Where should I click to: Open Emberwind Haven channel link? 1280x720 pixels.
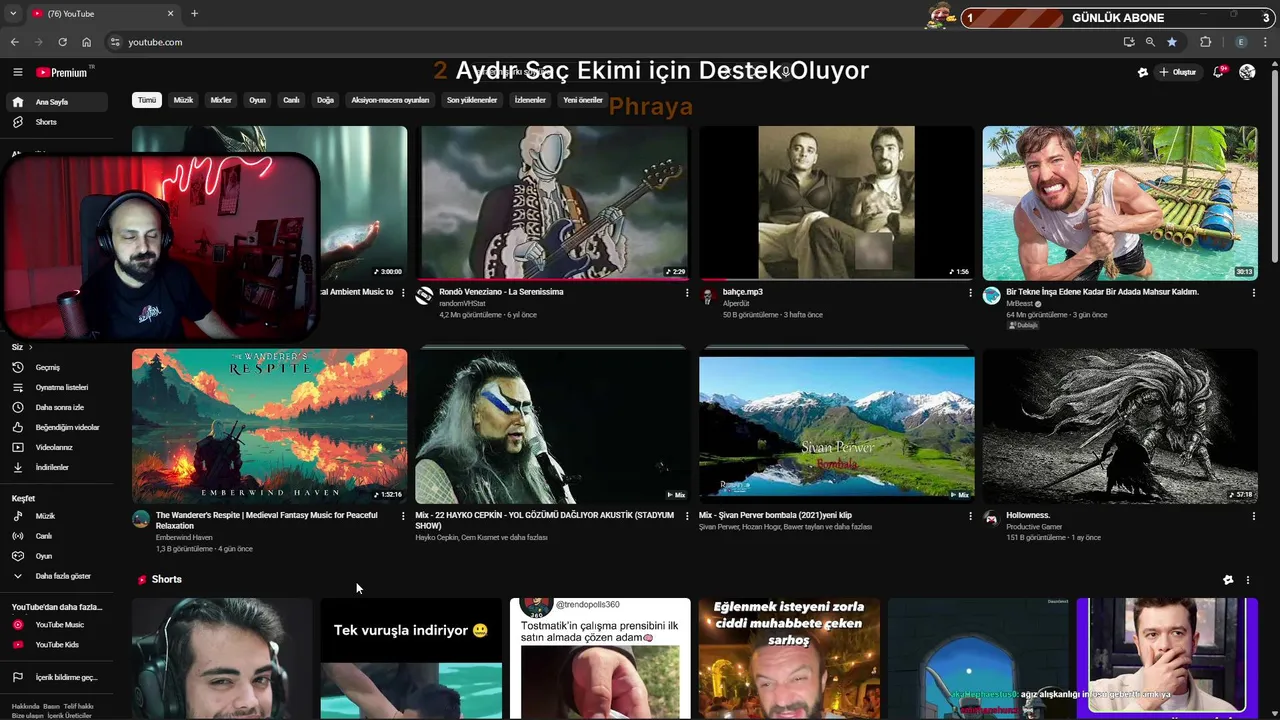click(184, 537)
